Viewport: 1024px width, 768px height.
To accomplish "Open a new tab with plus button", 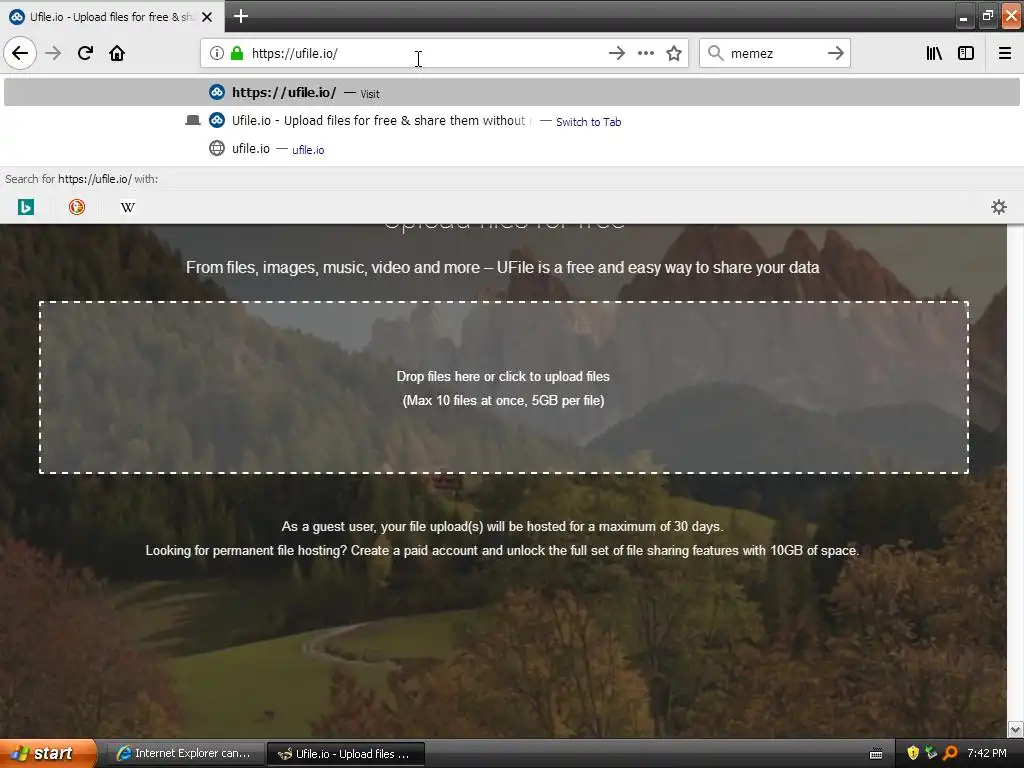I will coord(240,16).
